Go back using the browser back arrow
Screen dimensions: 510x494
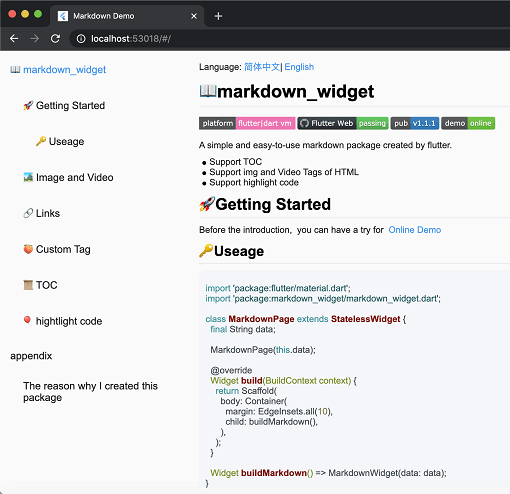click(14, 39)
